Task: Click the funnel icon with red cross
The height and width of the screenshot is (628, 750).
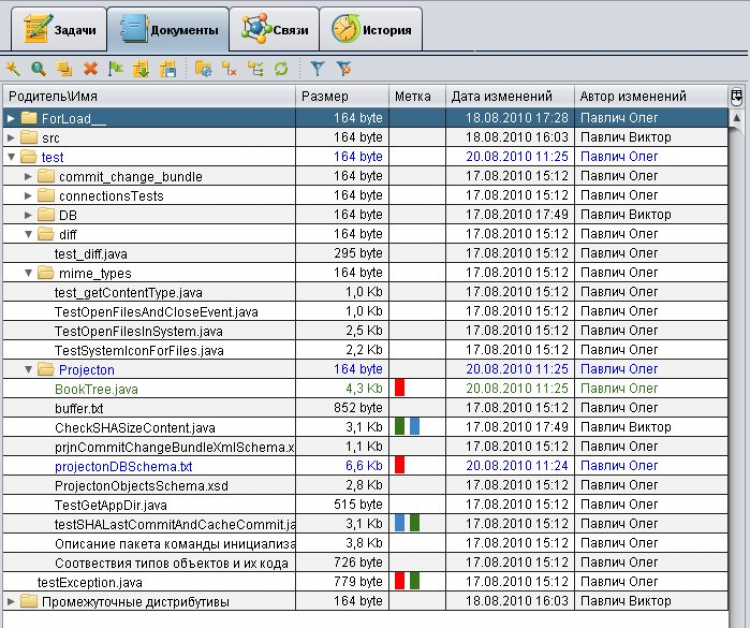Action: pyautogui.click(x=344, y=68)
